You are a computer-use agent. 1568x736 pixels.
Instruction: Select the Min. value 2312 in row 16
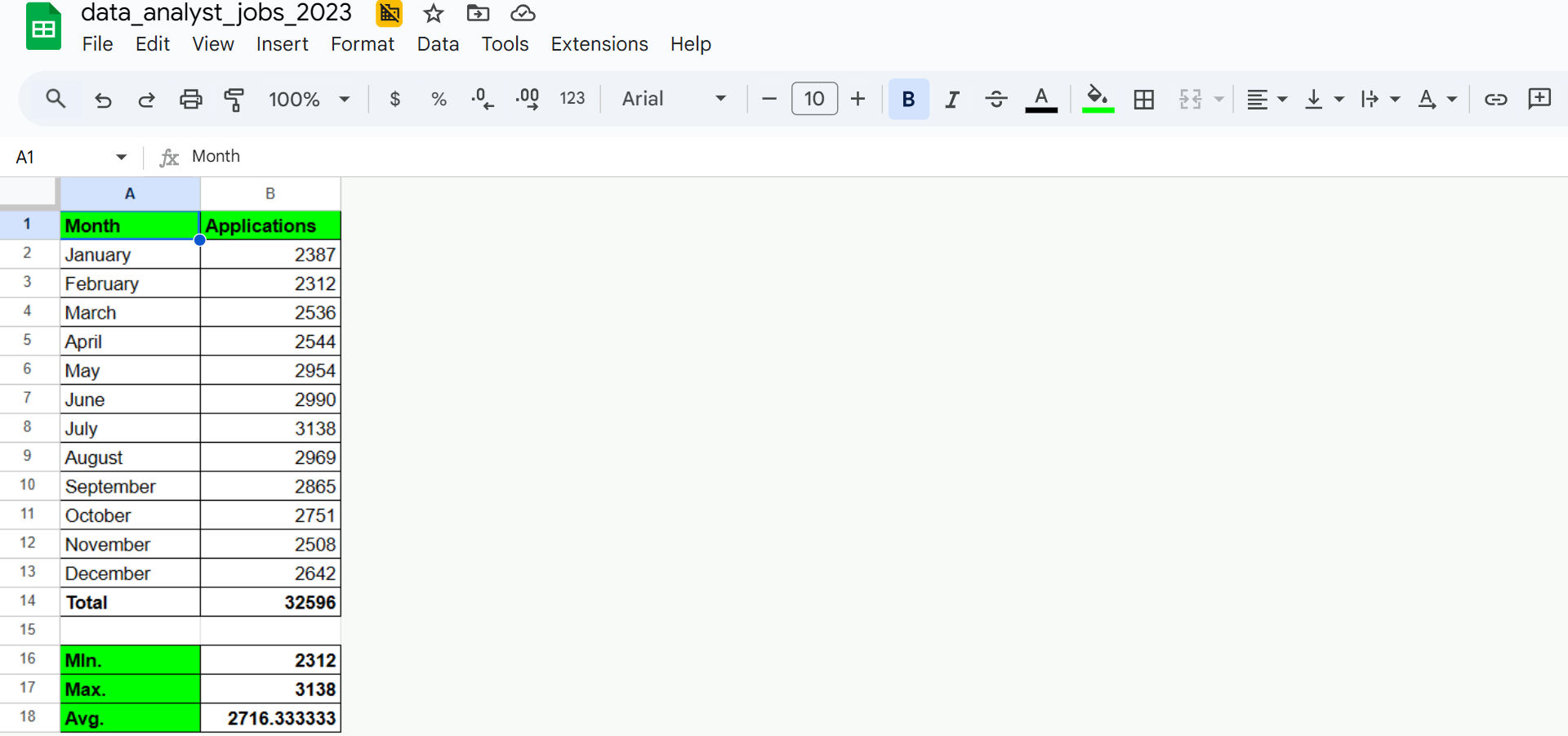(x=270, y=660)
